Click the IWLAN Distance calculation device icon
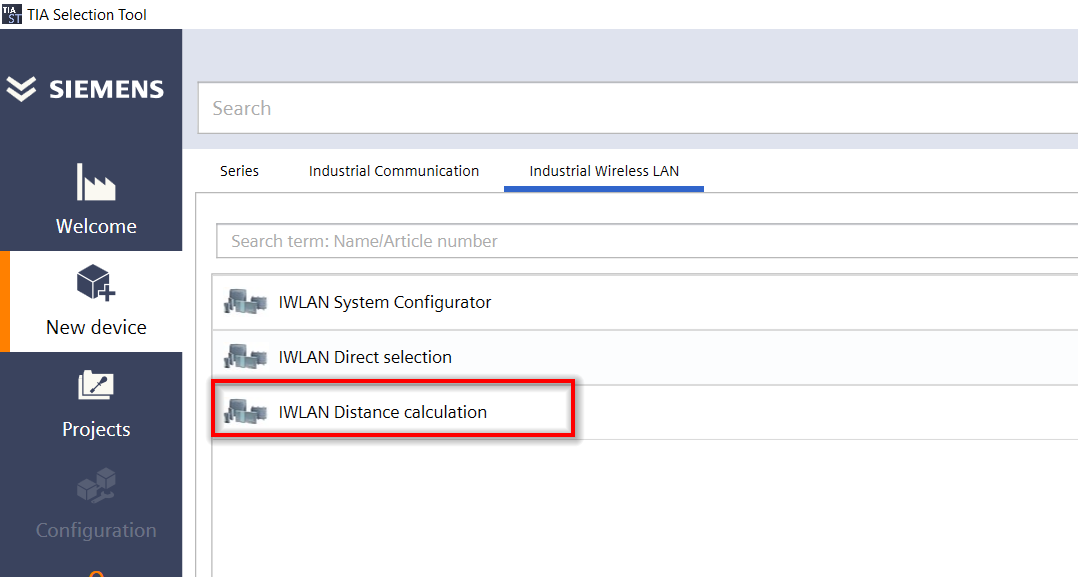Screen dimensions: 1078x577 pos(246,411)
